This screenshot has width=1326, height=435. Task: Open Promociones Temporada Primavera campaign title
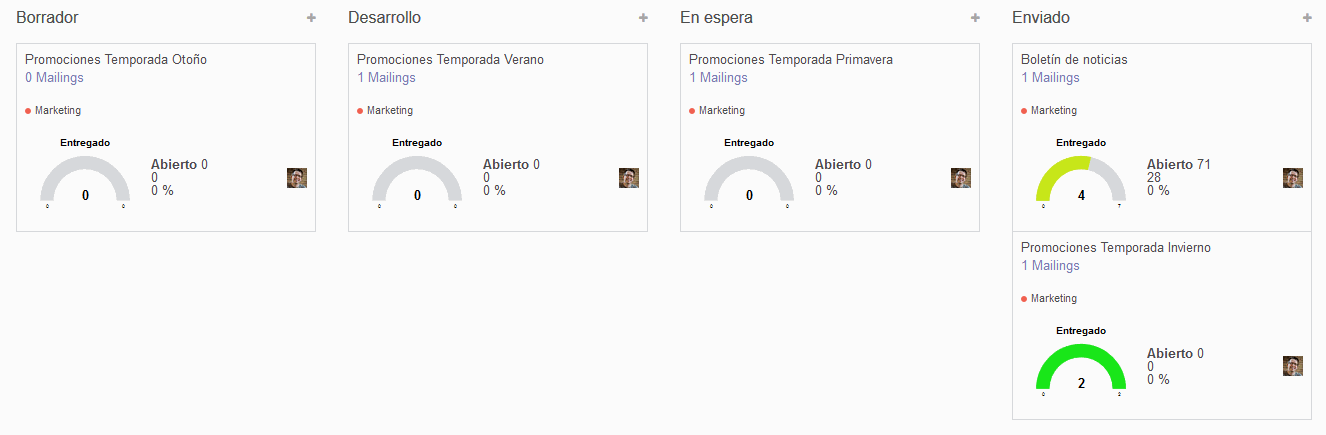[x=790, y=60]
